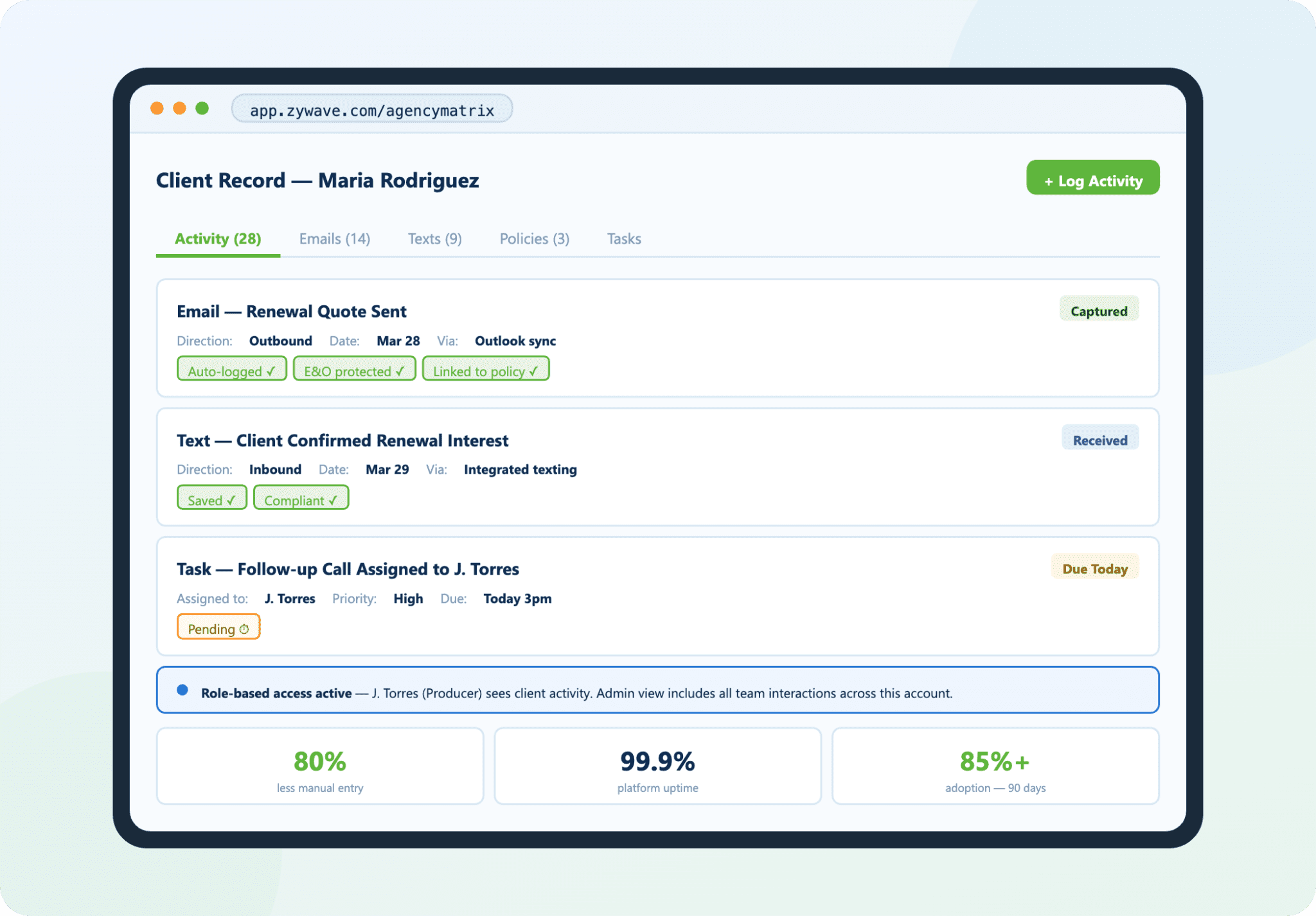Click the browser address bar URL

(x=371, y=110)
